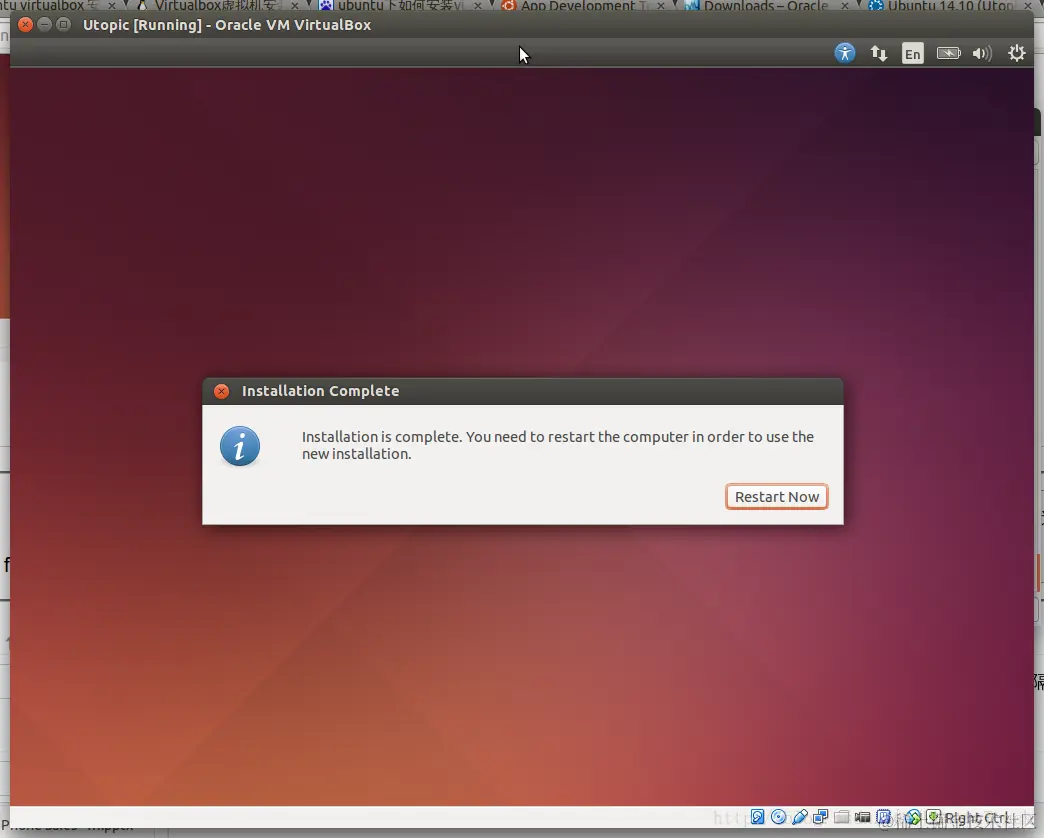Switch to the 'Virtualbox虚拟机安' browser tab
The height and width of the screenshot is (838, 1044).
(214, 6)
